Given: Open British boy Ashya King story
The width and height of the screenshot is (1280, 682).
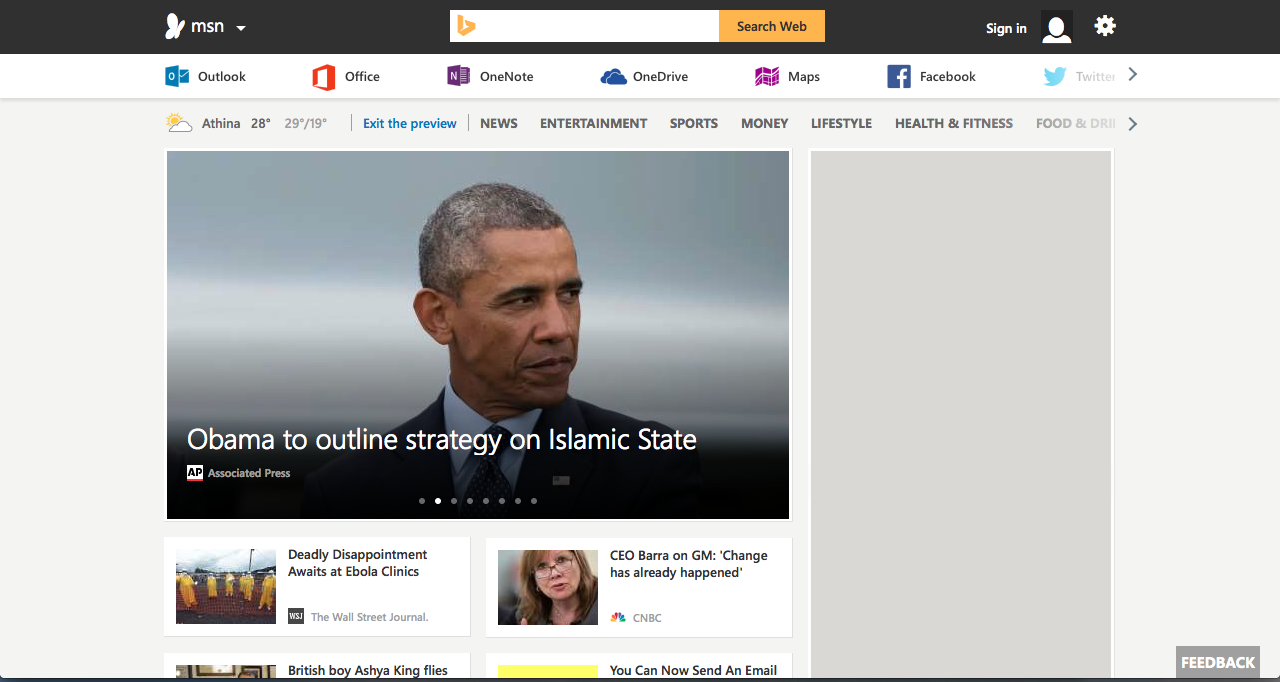Looking at the screenshot, I should click(x=368, y=671).
